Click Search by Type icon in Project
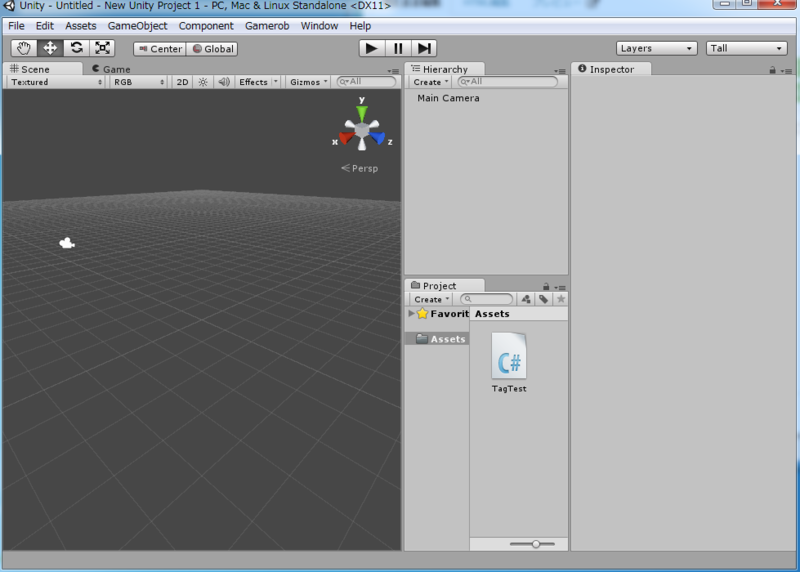Screen dimensions: 800x572 pyautogui.click(x=526, y=300)
